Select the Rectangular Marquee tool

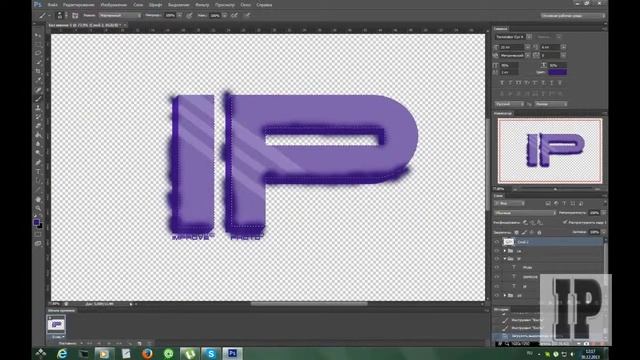click(38, 44)
